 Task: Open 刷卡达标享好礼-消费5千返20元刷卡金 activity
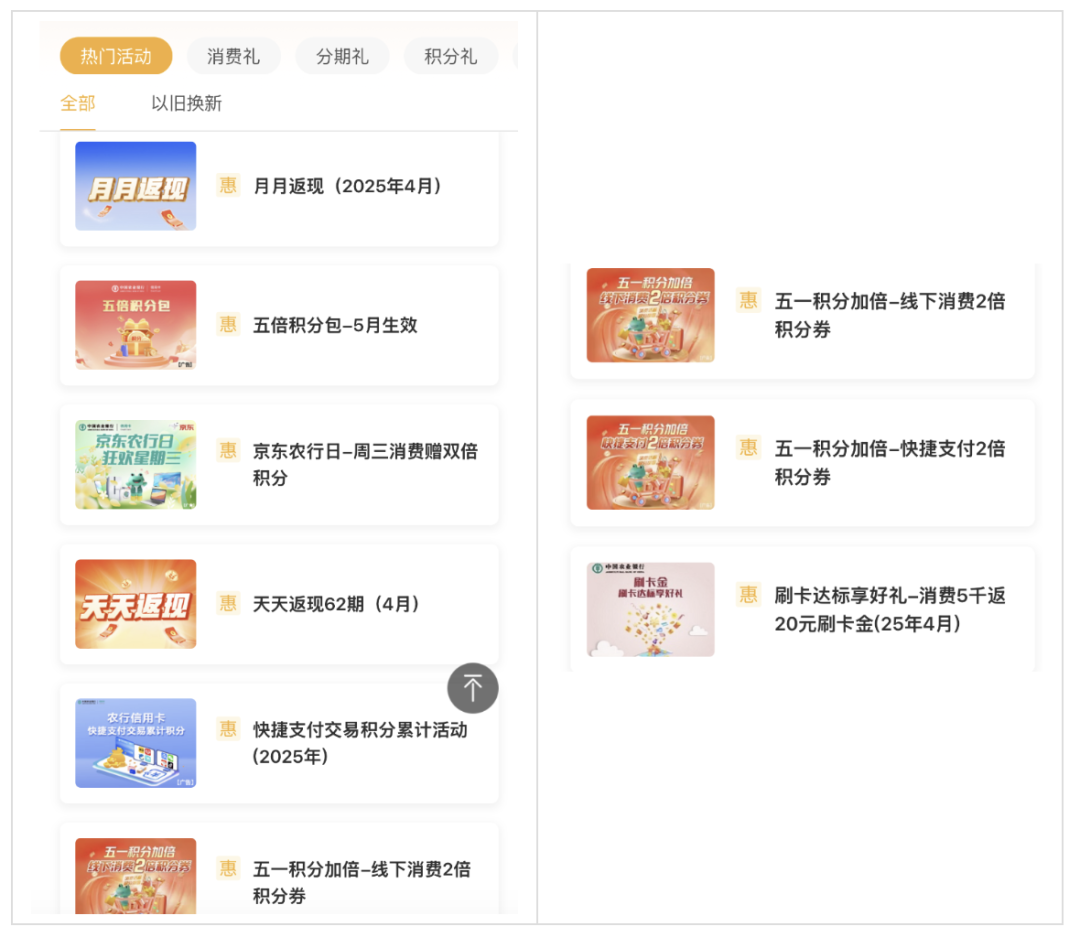802,610
